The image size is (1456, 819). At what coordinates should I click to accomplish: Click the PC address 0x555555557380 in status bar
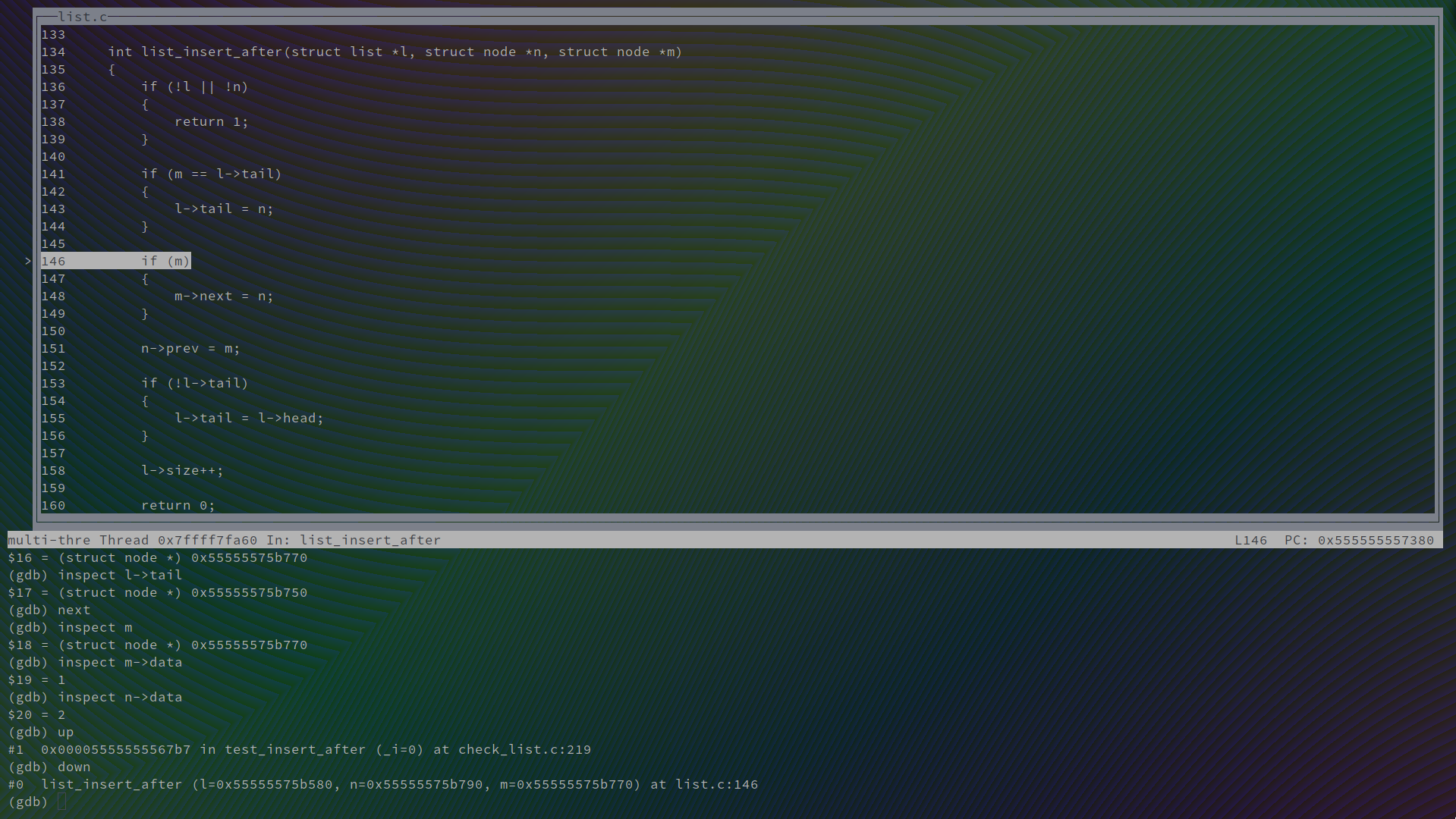tap(1375, 540)
